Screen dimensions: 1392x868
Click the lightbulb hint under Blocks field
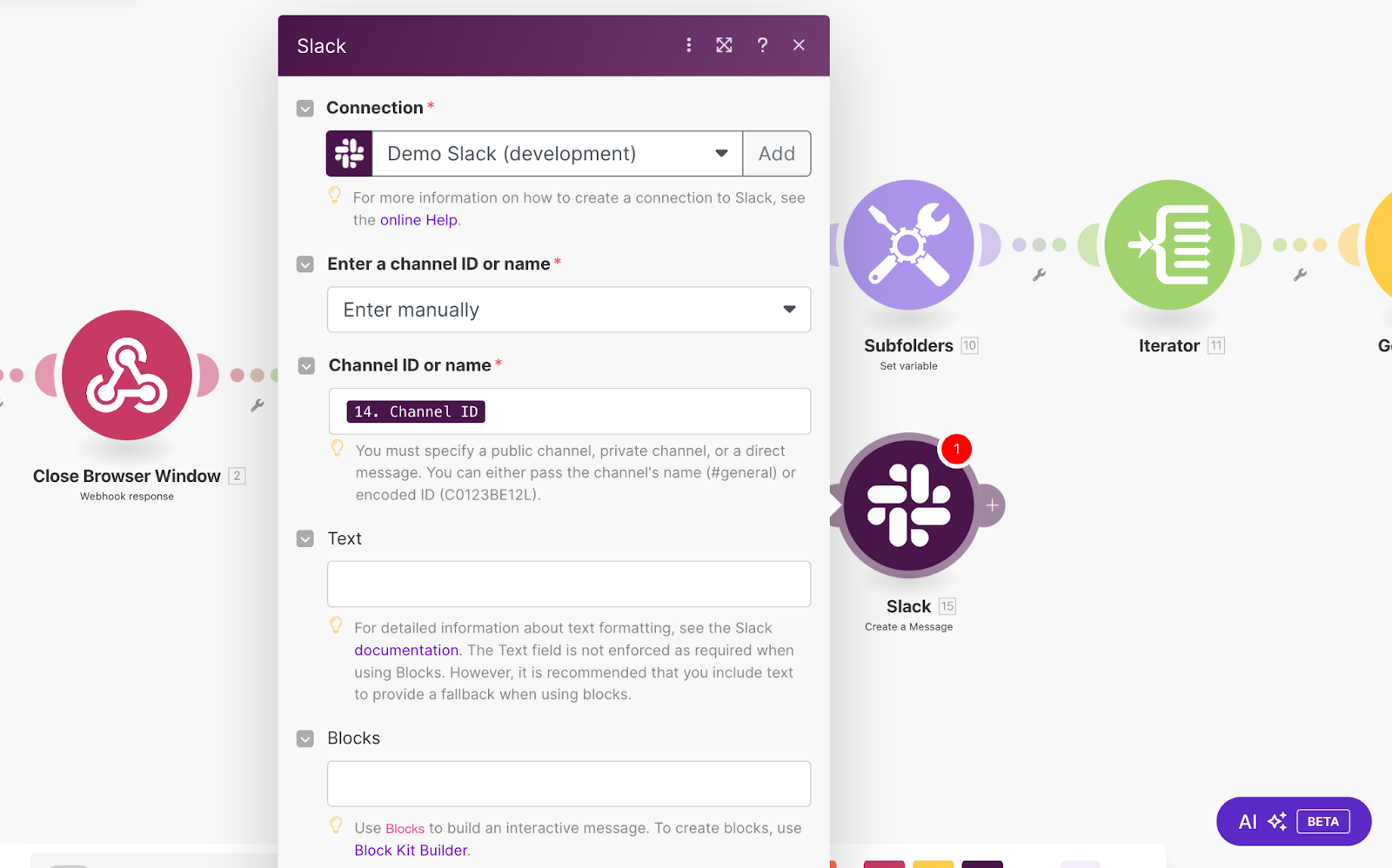pyautogui.click(x=336, y=825)
